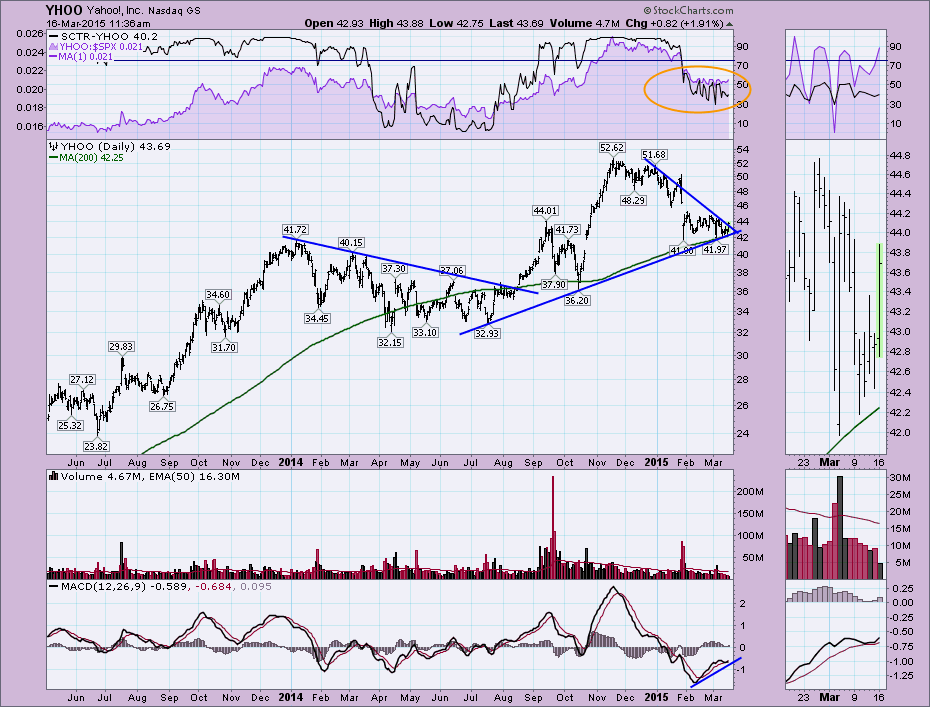Click the 34.45 low price label
This screenshot has width=930, height=707.
tap(317, 319)
